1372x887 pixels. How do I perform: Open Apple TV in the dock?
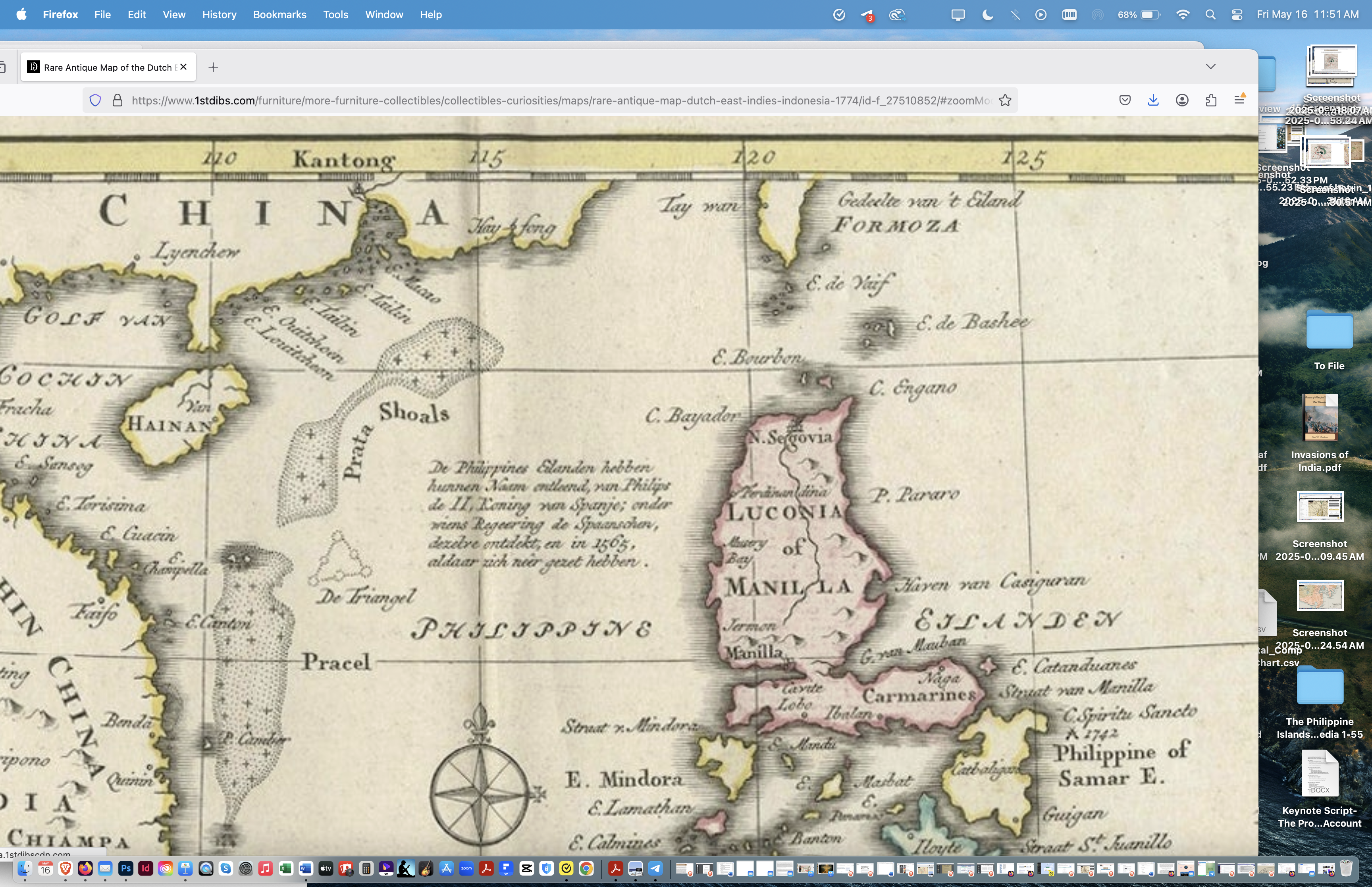(x=326, y=869)
